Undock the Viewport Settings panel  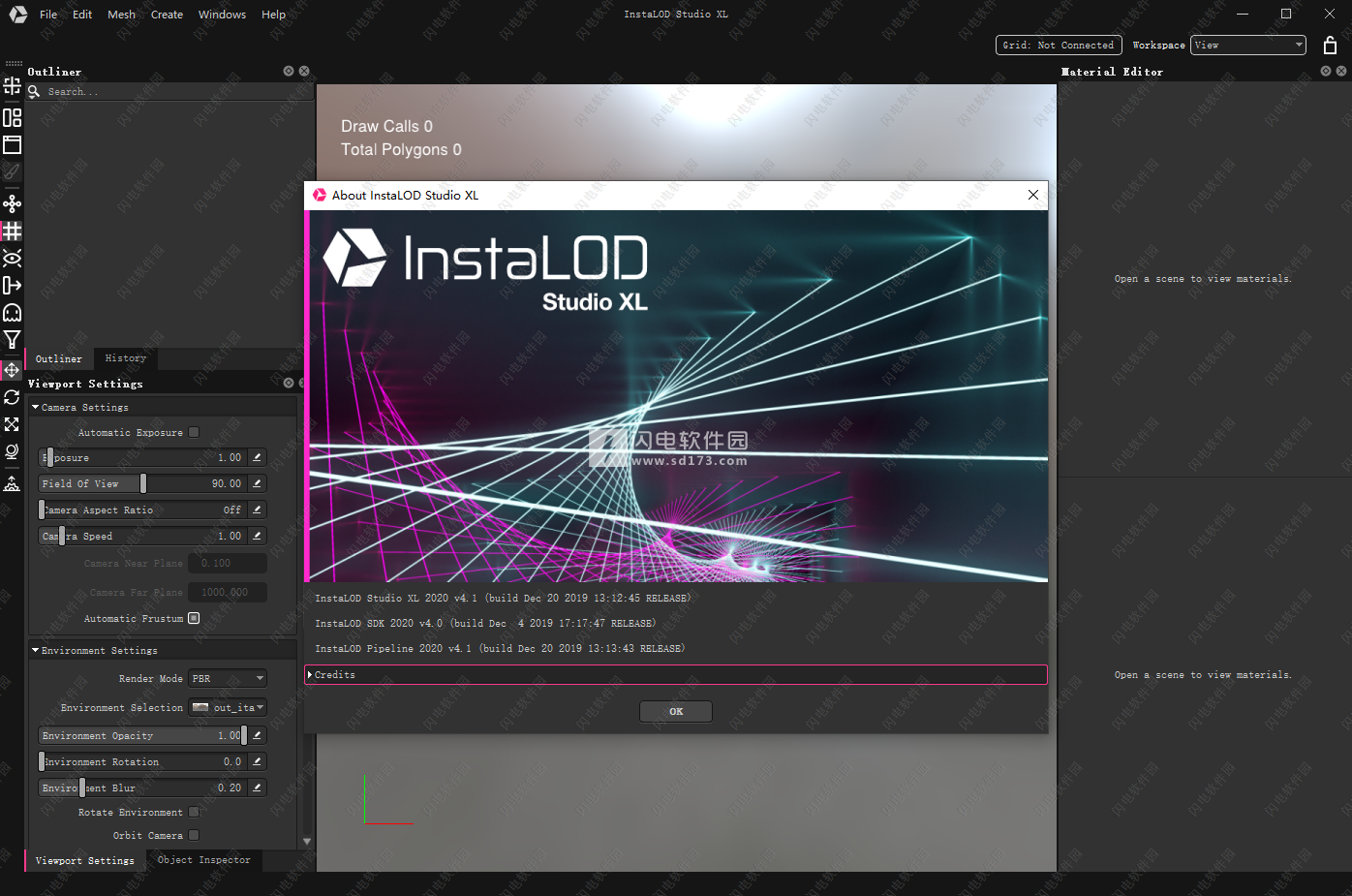pyautogui.click(x=289, y=383)
